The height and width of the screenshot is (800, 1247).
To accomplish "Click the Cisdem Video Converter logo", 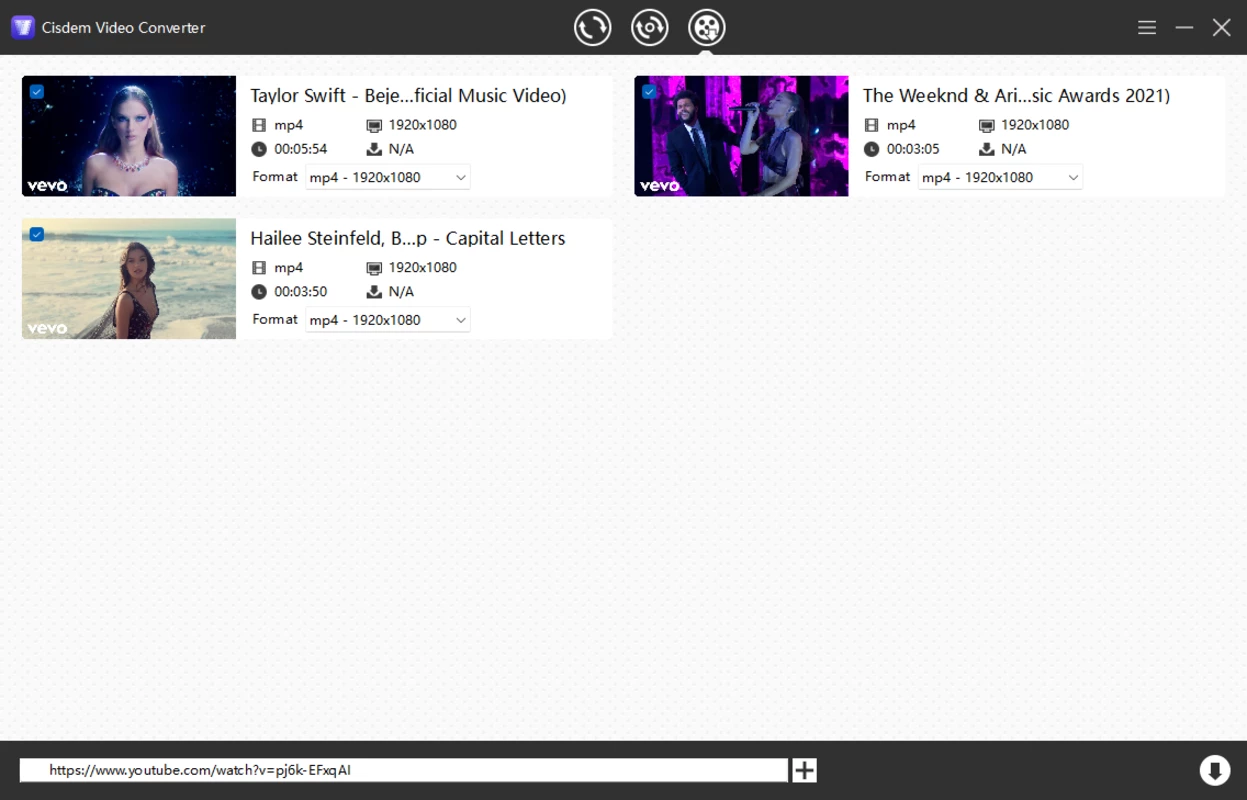I will coord(23,27).
